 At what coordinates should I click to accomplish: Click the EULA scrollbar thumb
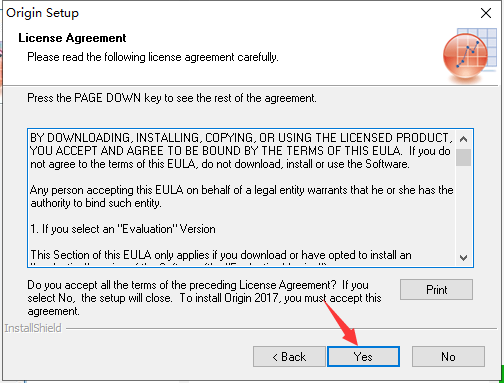coord(463,157)
